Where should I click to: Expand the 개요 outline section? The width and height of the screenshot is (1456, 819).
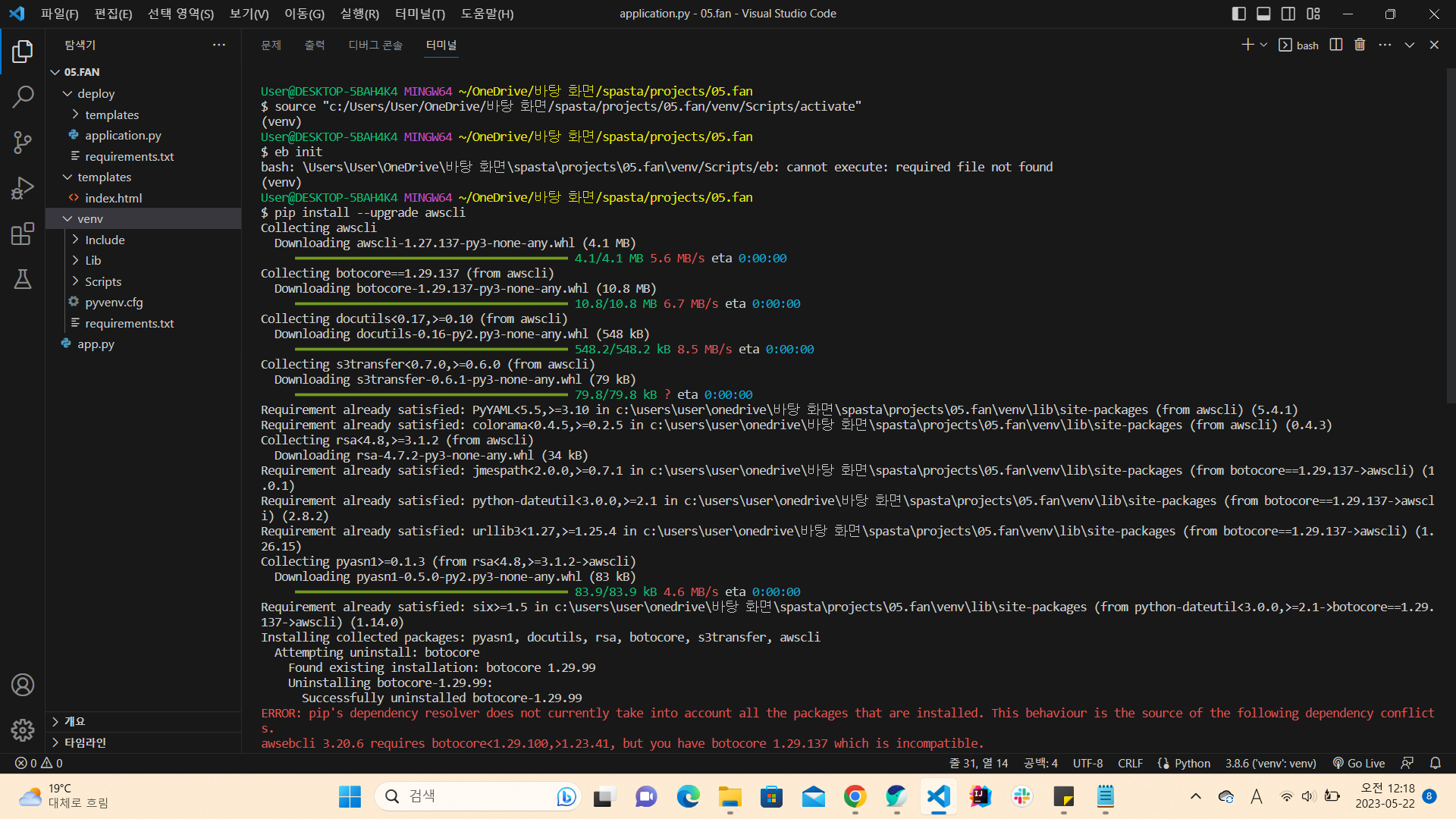pyautogui.click(x=144, y=721)
